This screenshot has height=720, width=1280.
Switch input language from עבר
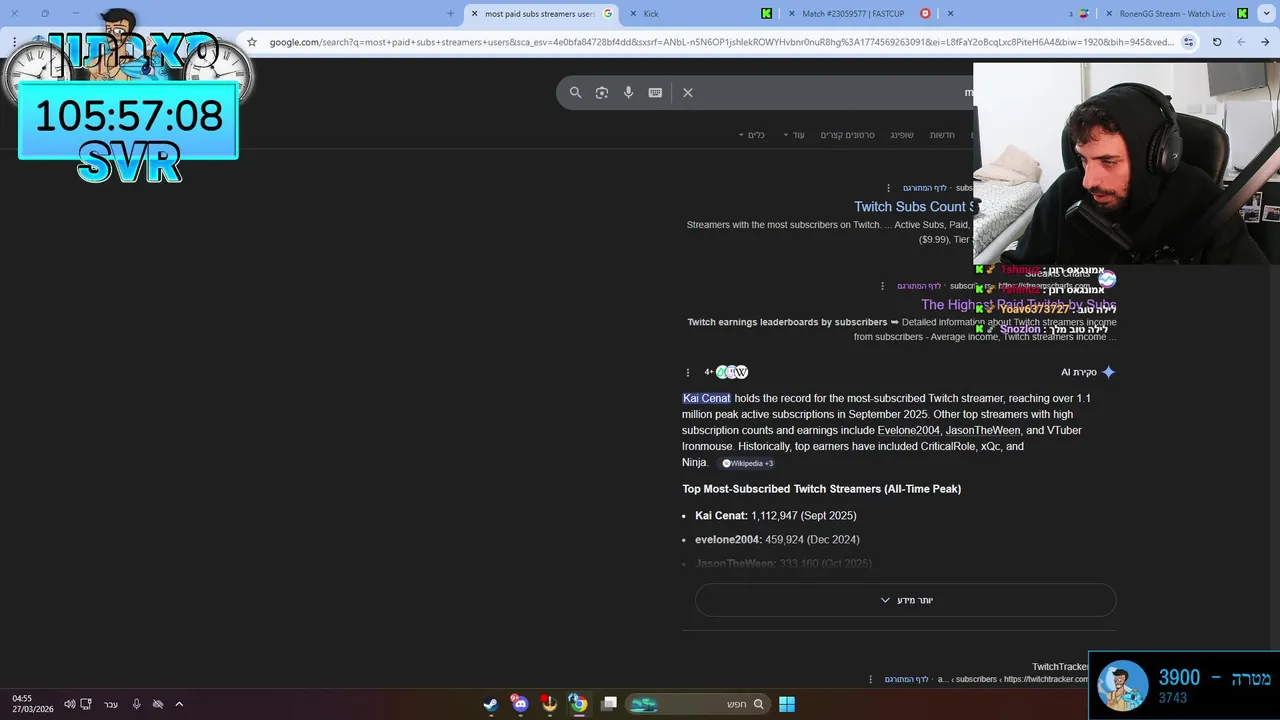(x=111, y=704)
